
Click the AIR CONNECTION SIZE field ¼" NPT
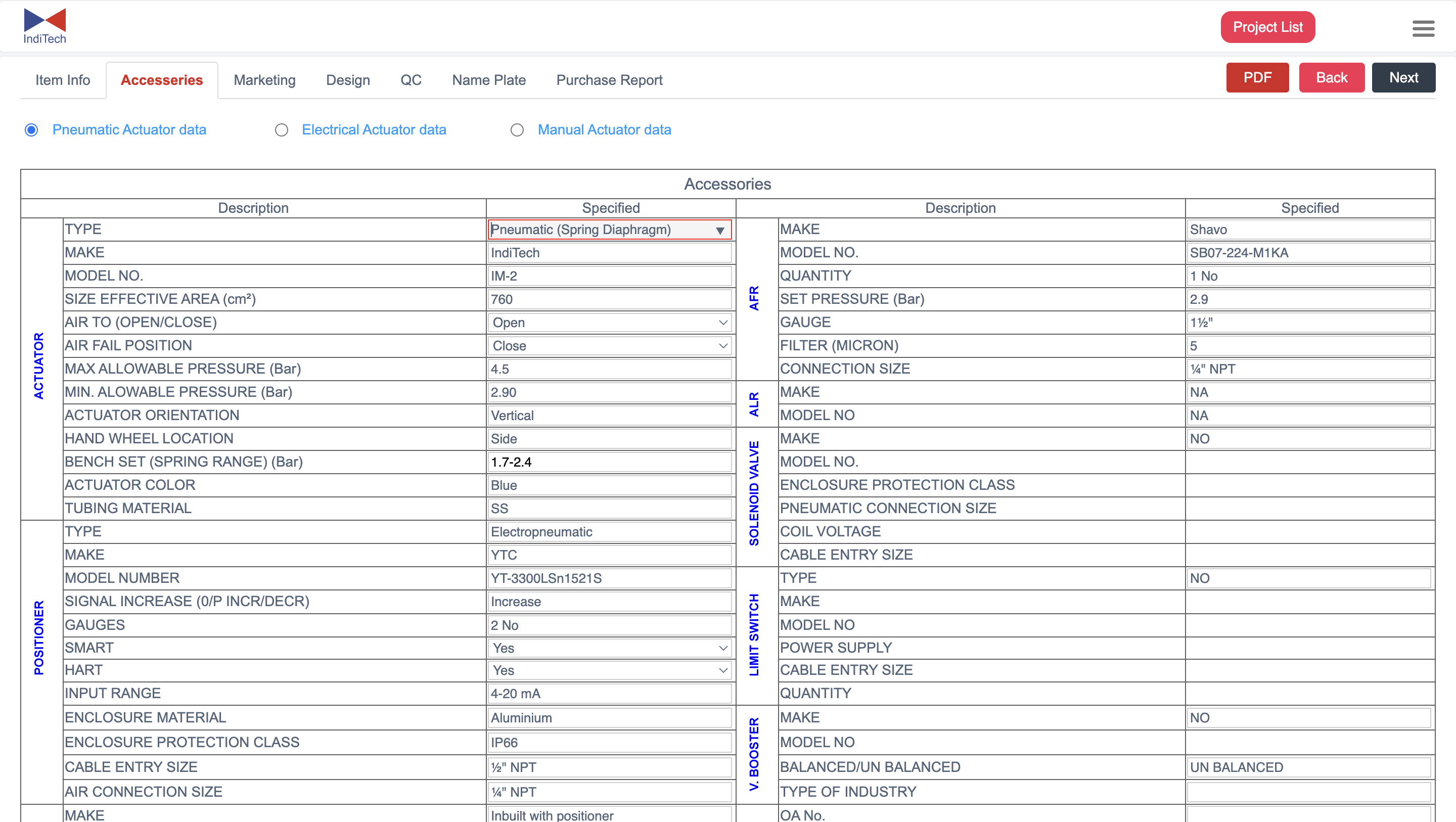coord(609,793)
